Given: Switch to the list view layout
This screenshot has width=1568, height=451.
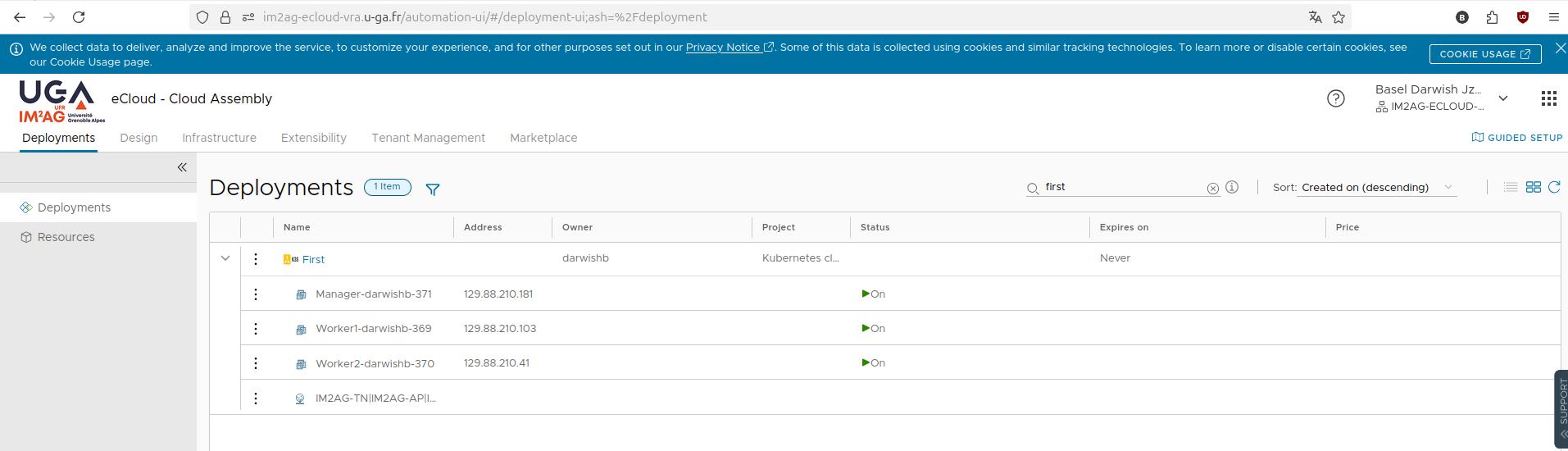Looking at the screenshot, I should coord(1511,187).
